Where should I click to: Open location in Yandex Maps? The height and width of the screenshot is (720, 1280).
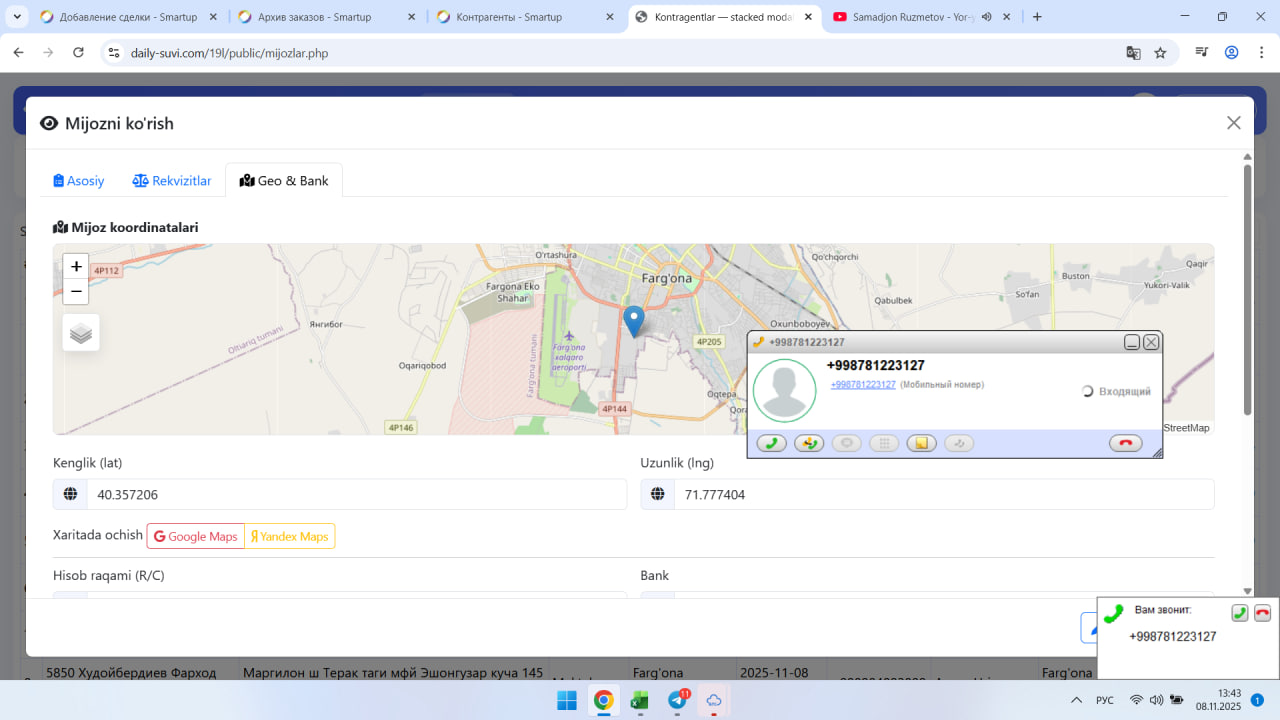pos(290,537)
